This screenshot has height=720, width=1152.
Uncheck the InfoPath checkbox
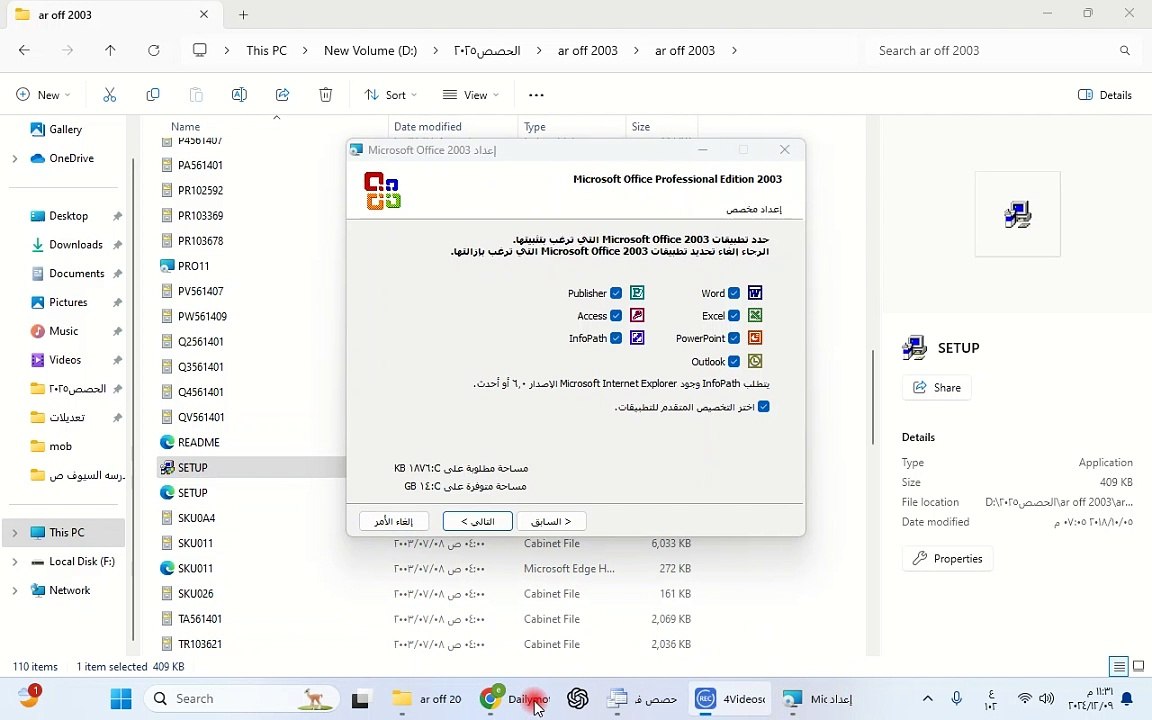[x=616, y=339]
